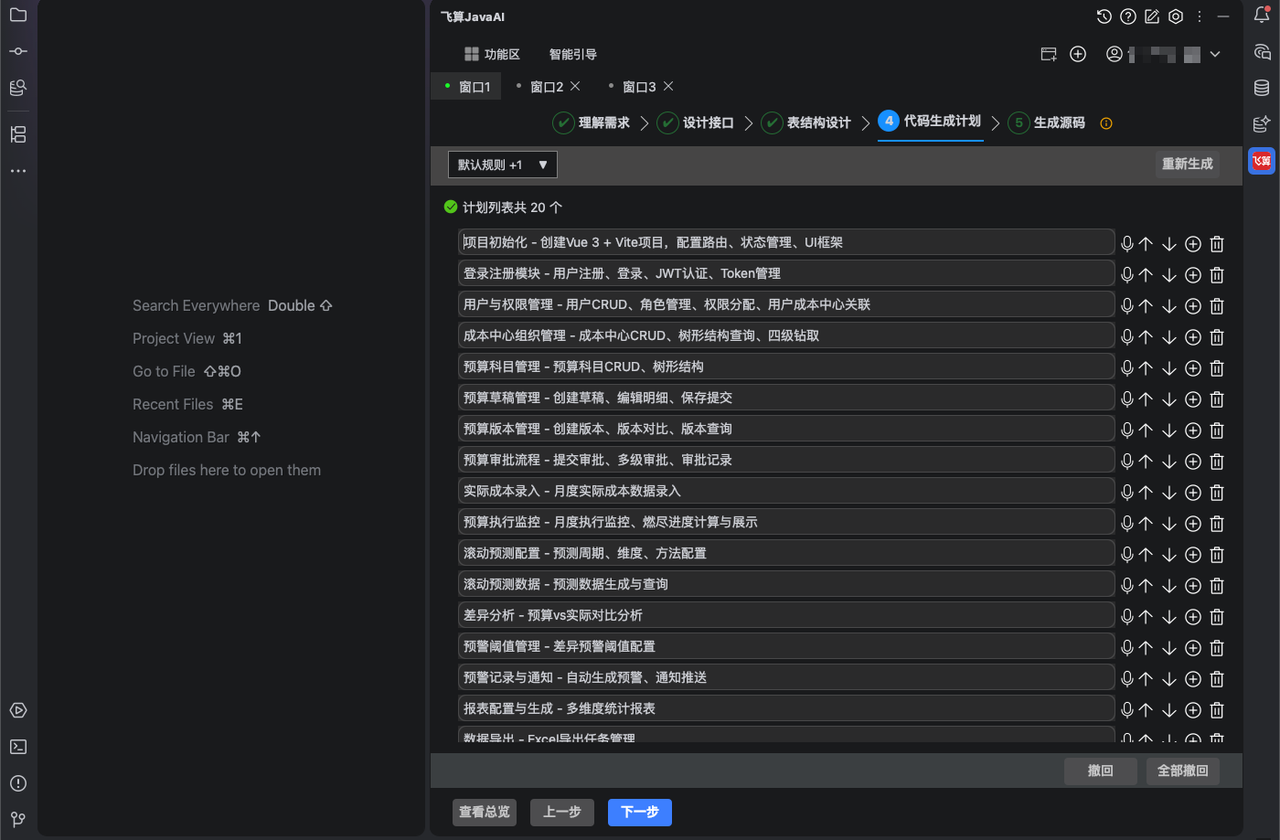Close the 窗口2 tab

575,86
